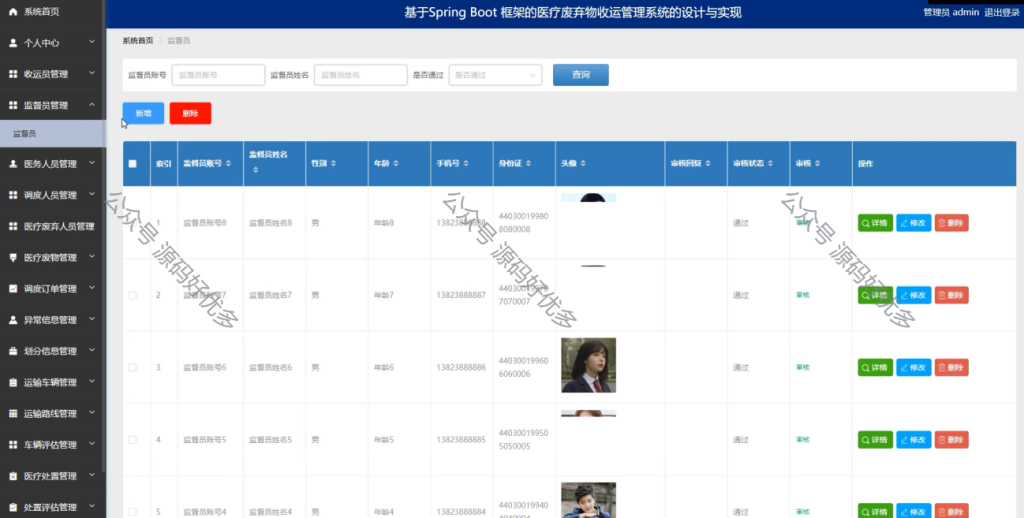The width and height of the screenshot is (1024, 518).
Task: Click the clipboard icon beside 运输车辆管理
Action: 13,383
